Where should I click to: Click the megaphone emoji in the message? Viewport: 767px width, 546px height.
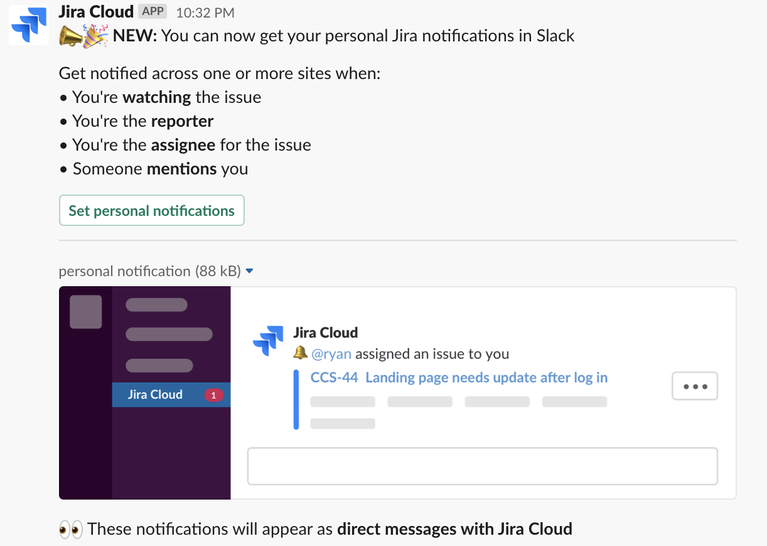tap(71, 36)
